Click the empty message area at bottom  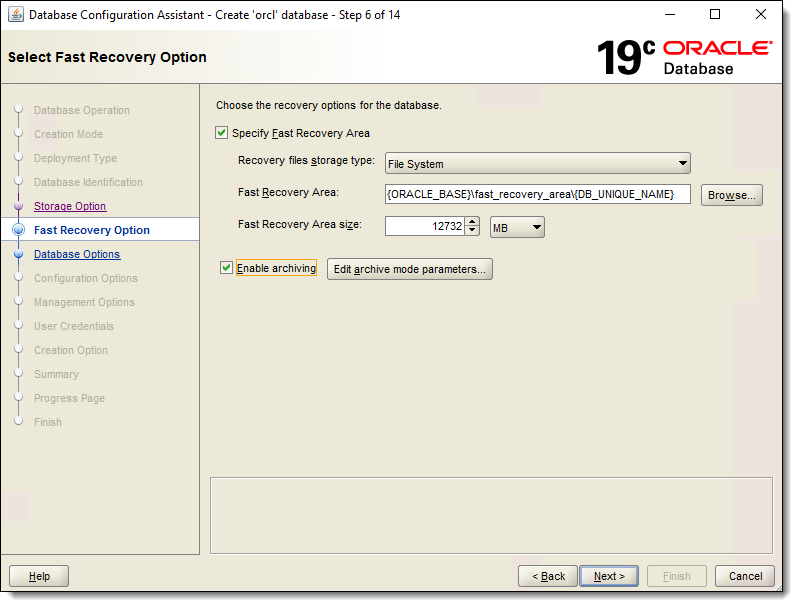coord(491,515)
